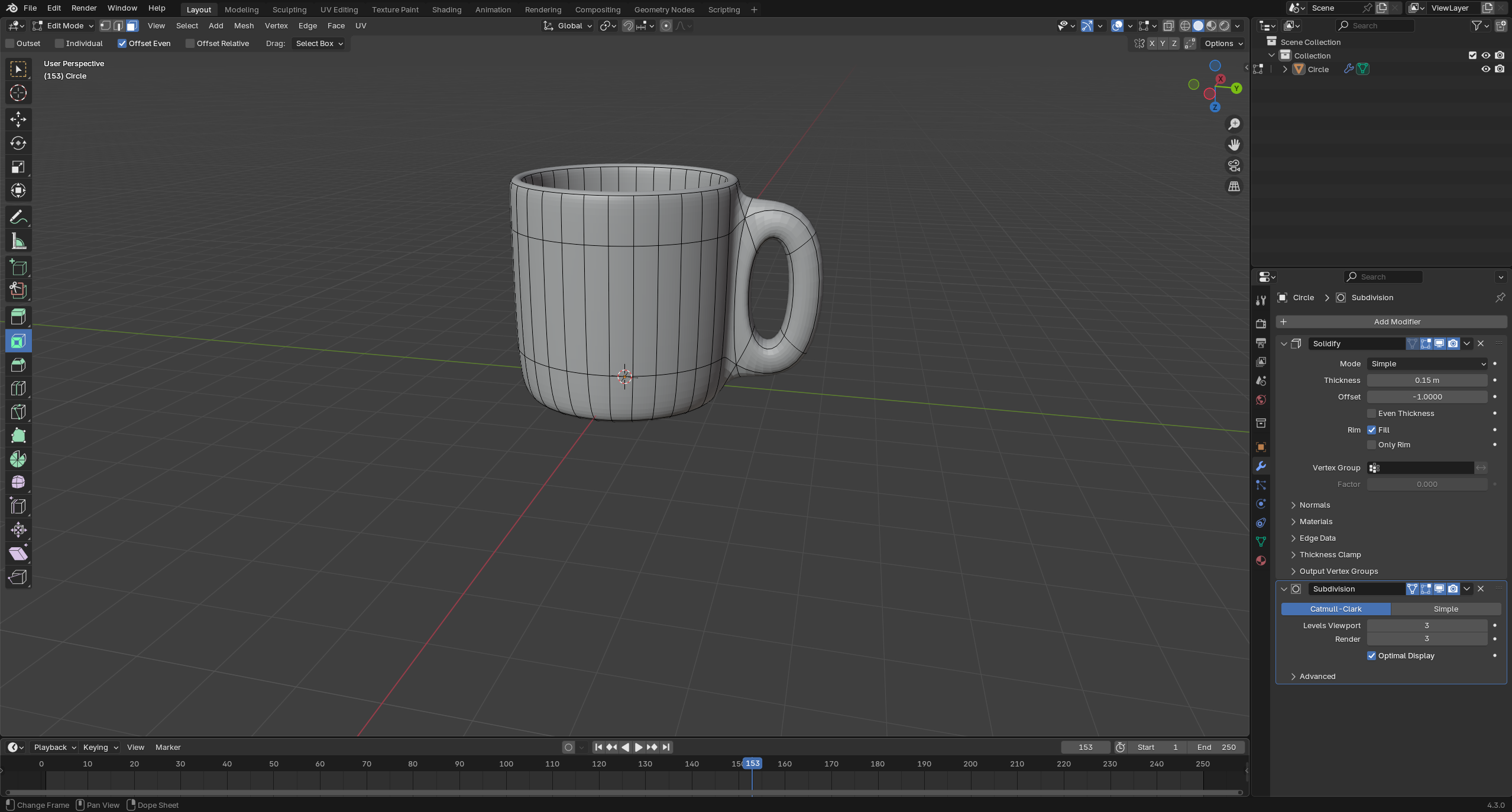Uncheck Offset Even option
This screenshot has width=1512, height=812.
[x=122, y=43]
